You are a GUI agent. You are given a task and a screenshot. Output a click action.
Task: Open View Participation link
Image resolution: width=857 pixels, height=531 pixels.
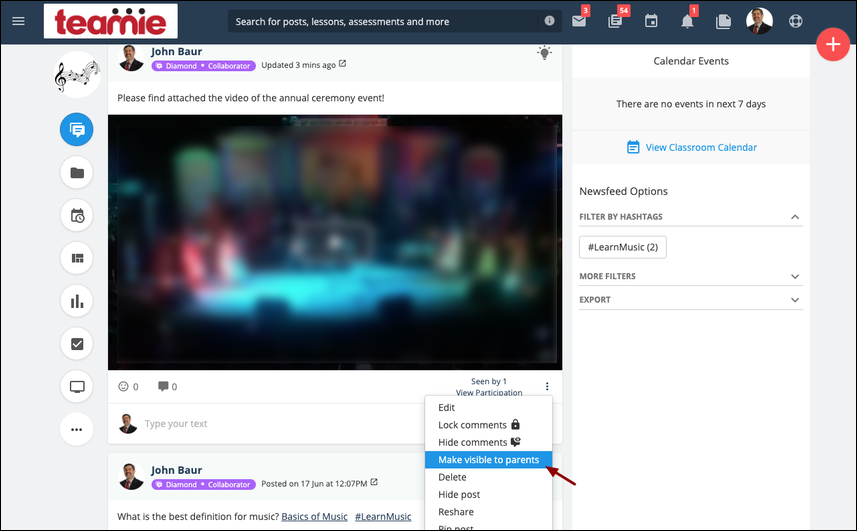489,393
